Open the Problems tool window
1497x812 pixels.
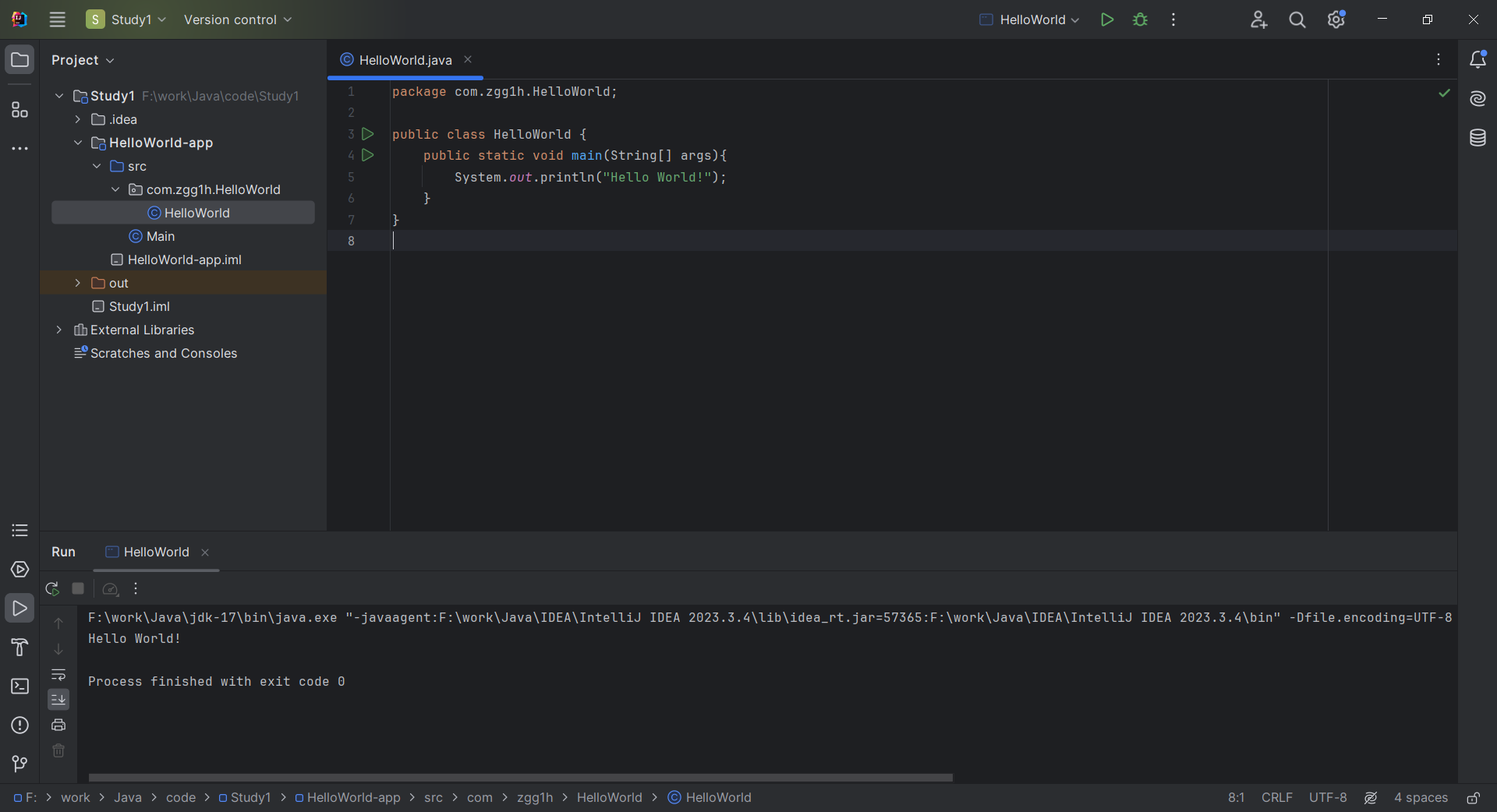(19, 725)
